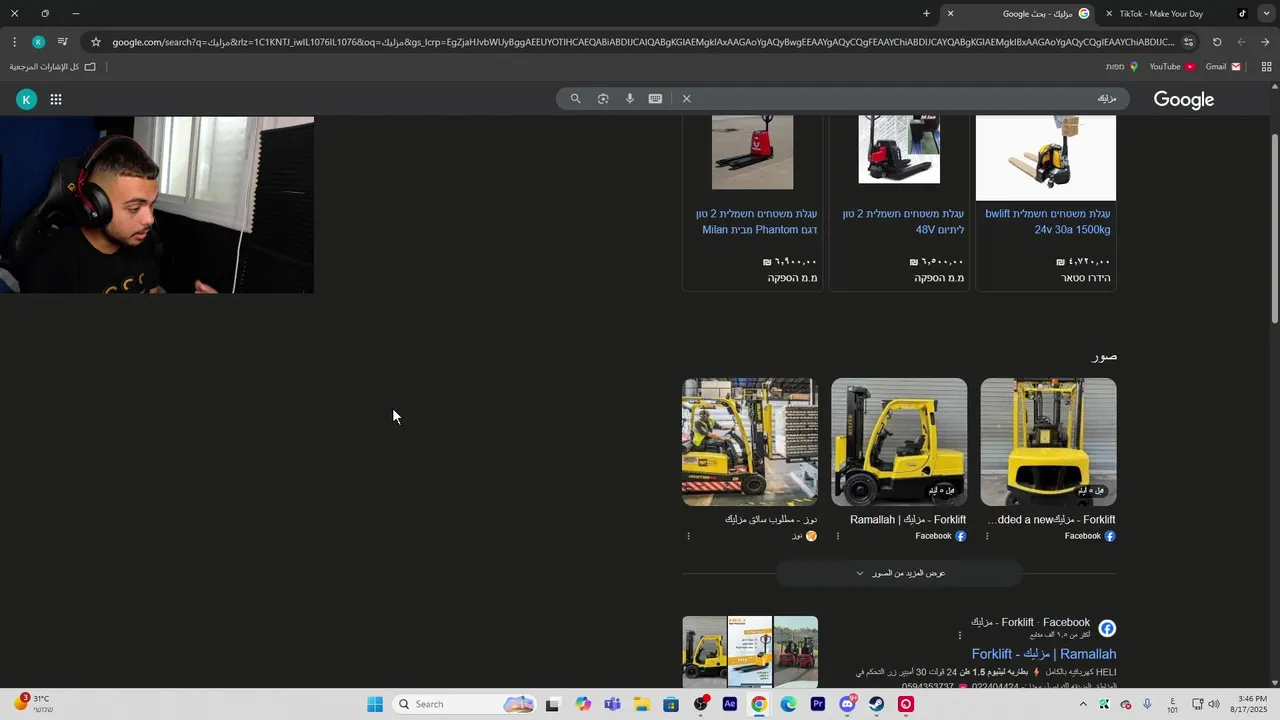Reload the page

[x=1217, y=42]
